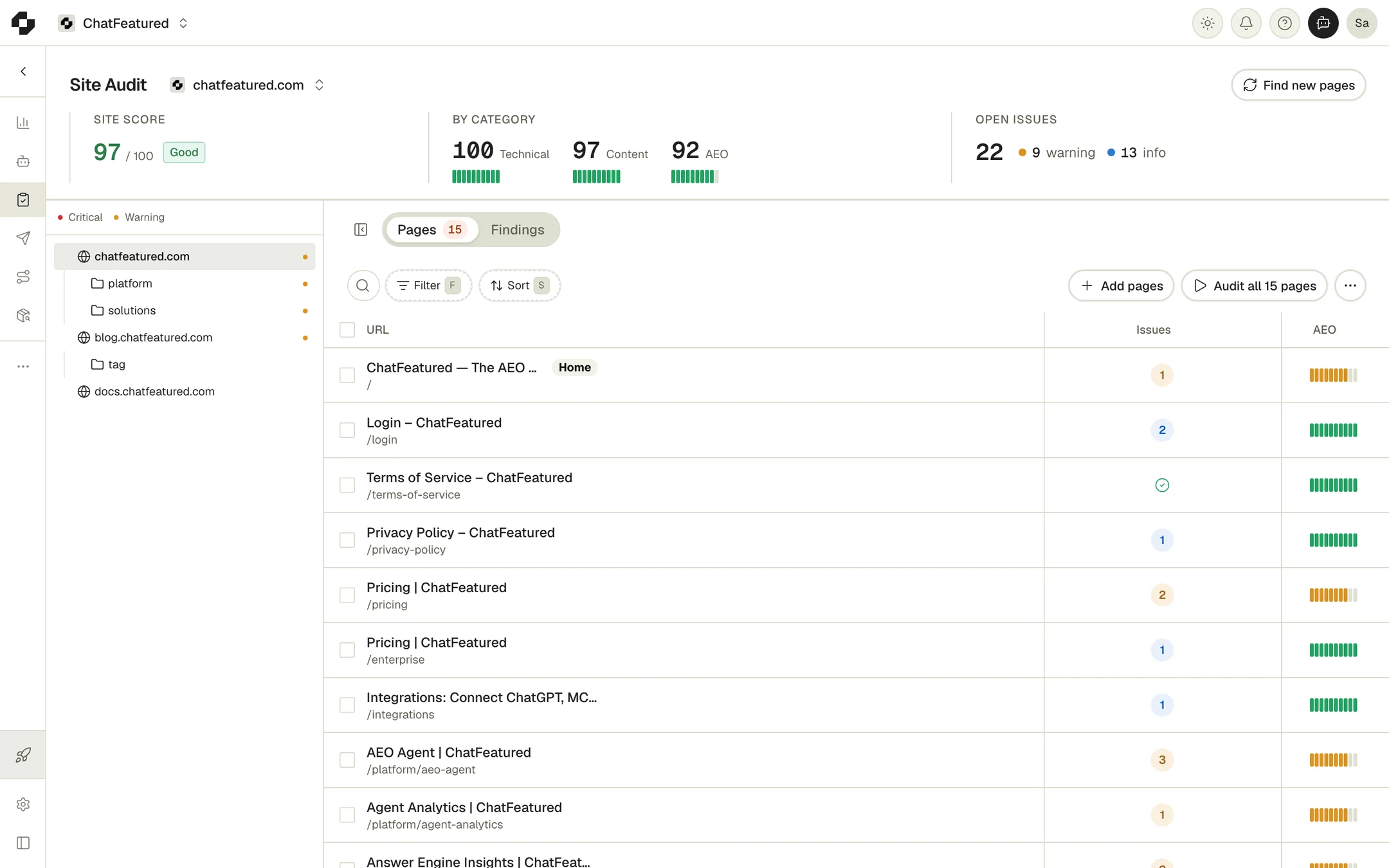Open the help question mark icon
Image resolution: width=1389 pixels, height=868 pixels.
point(1285,23)
